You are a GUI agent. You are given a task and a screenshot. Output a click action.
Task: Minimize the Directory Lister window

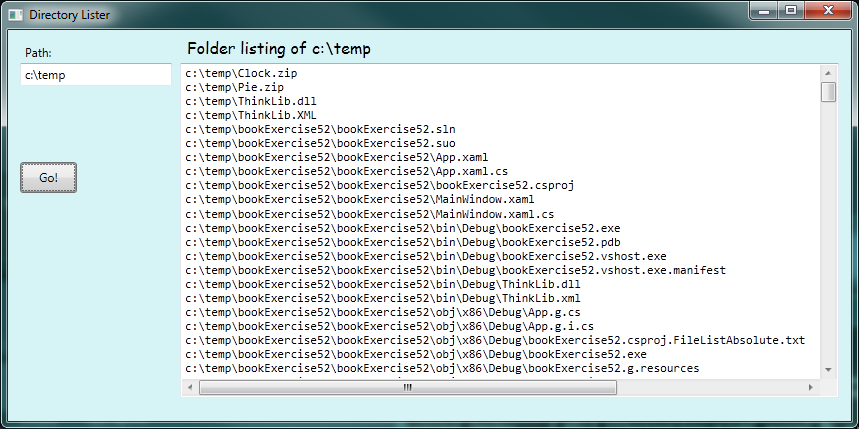tap(764, 11)
